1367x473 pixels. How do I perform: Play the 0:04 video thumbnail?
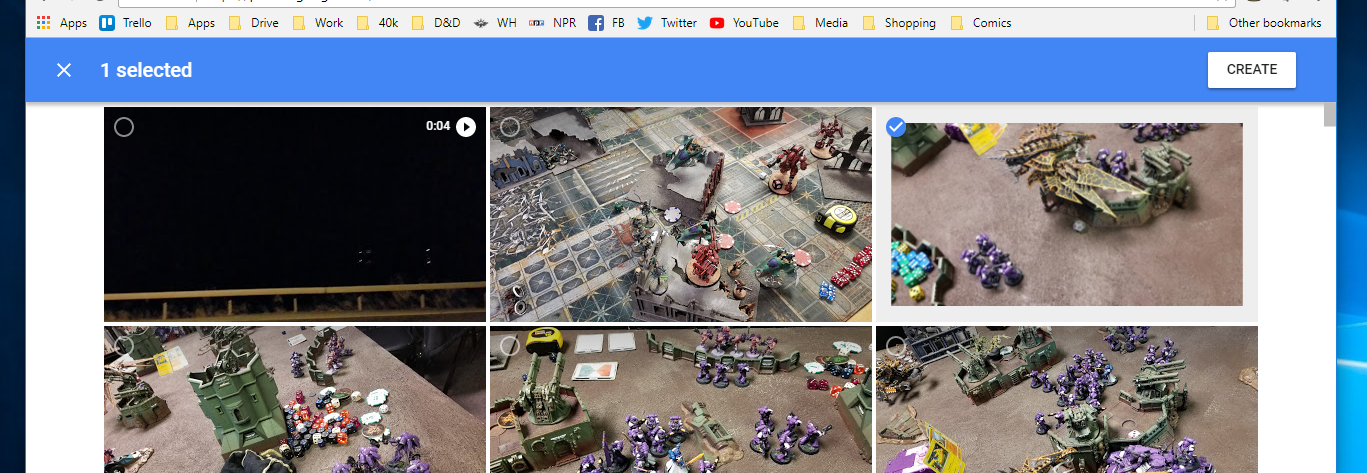pos(466,126)
